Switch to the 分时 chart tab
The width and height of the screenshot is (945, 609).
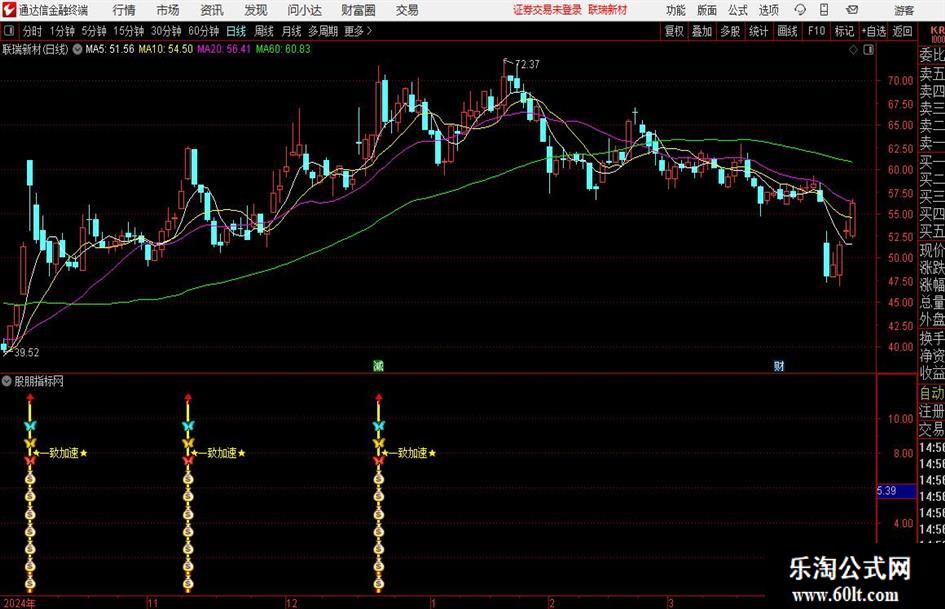33,31
